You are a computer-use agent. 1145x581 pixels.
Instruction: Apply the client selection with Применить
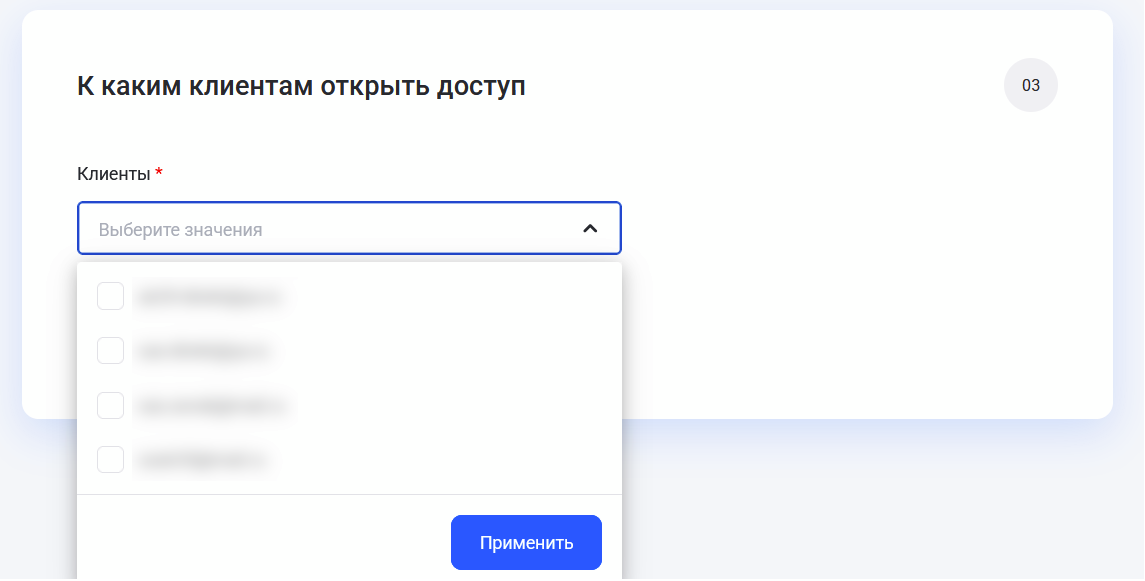(526, 542)
